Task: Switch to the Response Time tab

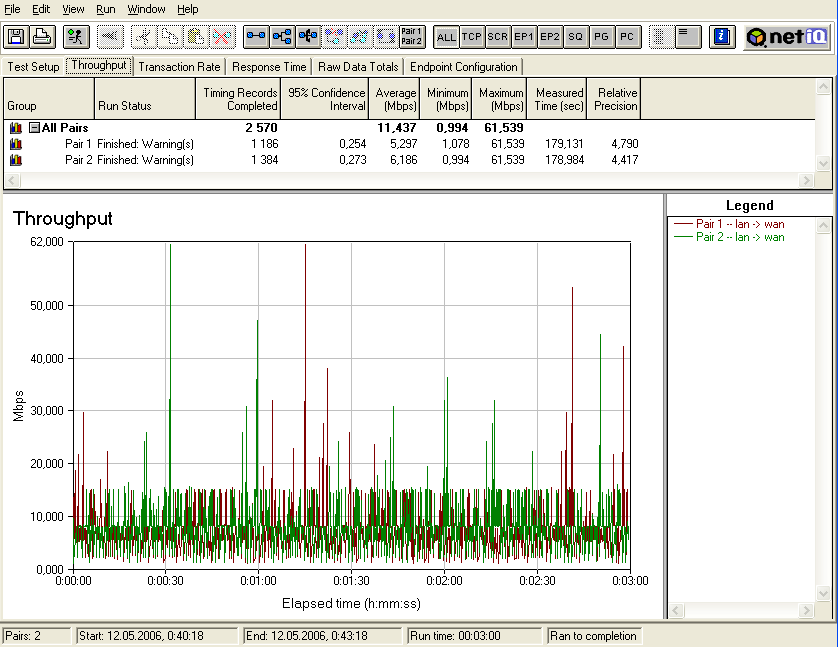Action: pyautogui.click(x=269, y=67)
